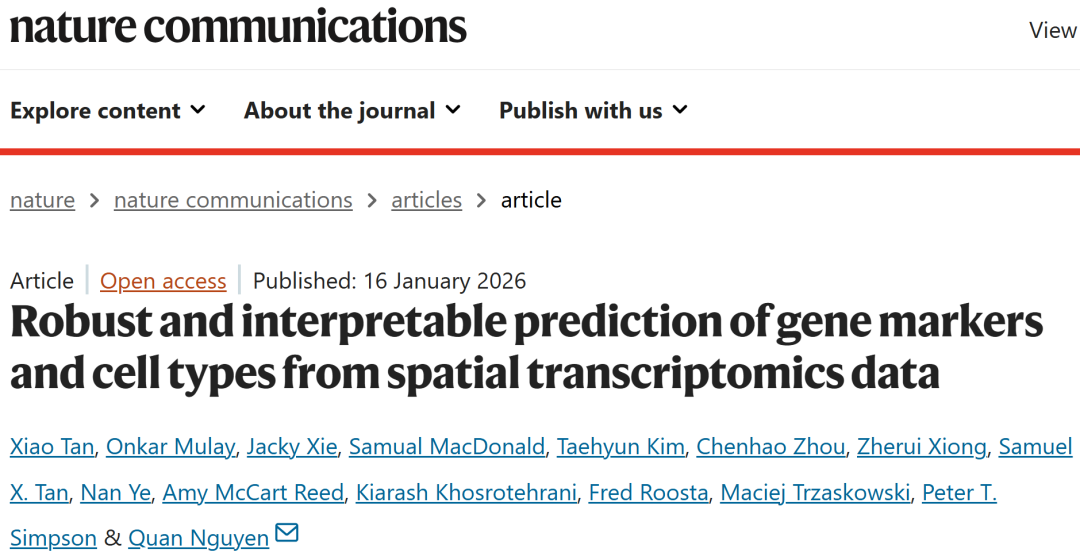This screenshot has width=1080, height=560.
Task: Select author Onkar Mulay
Action: 171,446
